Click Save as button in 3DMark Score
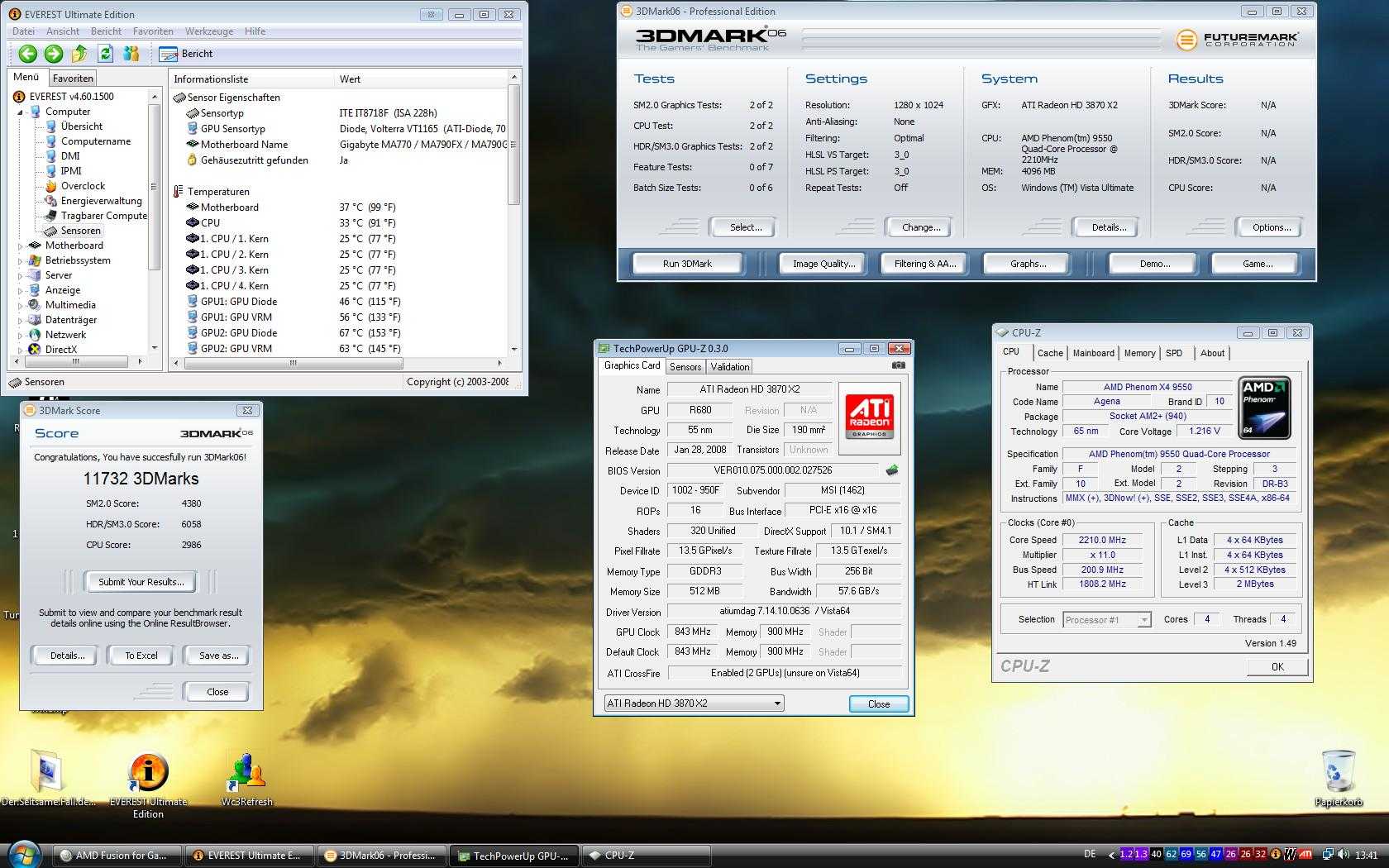This screenshot has width=1389, height=868. tap(218, 656)
